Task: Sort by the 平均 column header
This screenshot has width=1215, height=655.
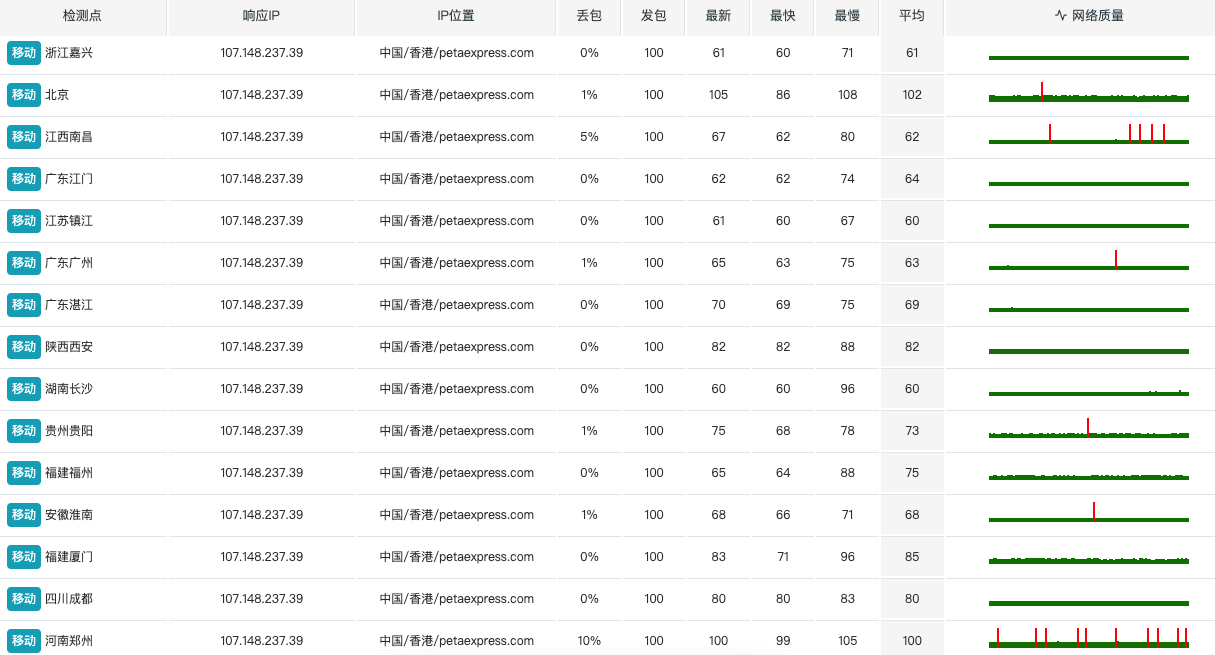Action: point(912,16)
